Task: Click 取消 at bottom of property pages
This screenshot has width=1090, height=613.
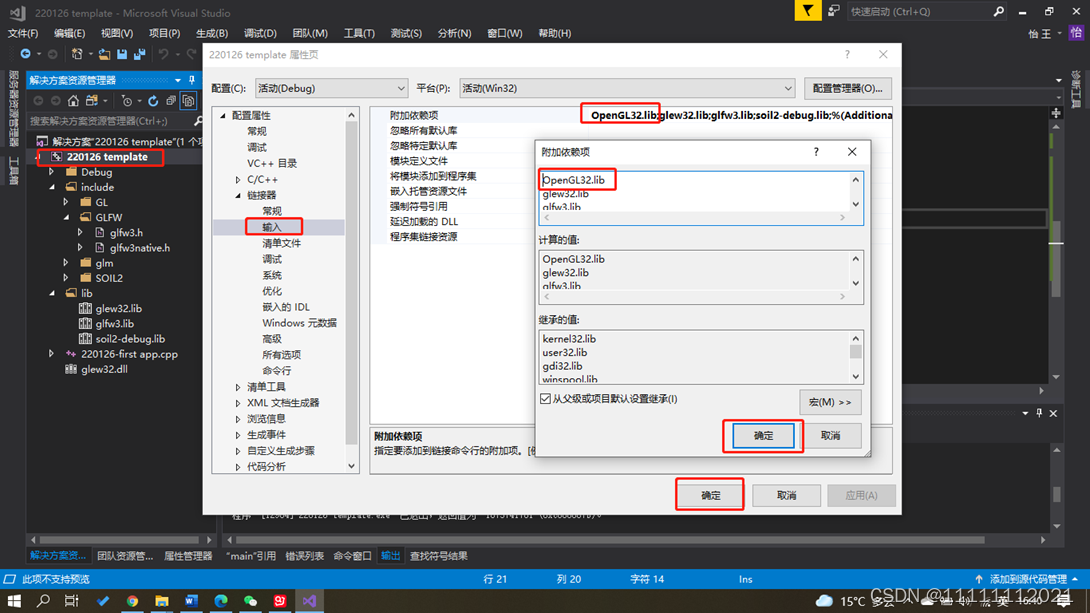Action: [x=786, y=496]
